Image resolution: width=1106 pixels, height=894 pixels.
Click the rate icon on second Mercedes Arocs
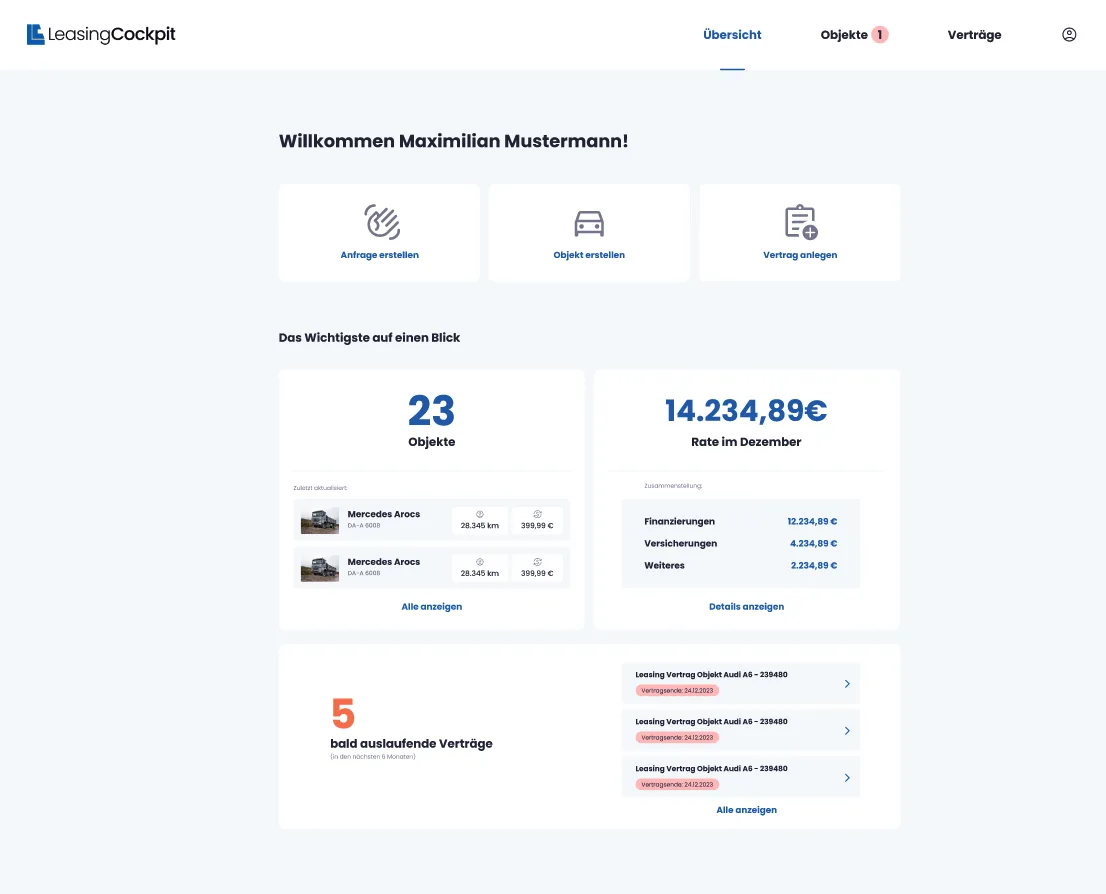(x=537, y=562)
